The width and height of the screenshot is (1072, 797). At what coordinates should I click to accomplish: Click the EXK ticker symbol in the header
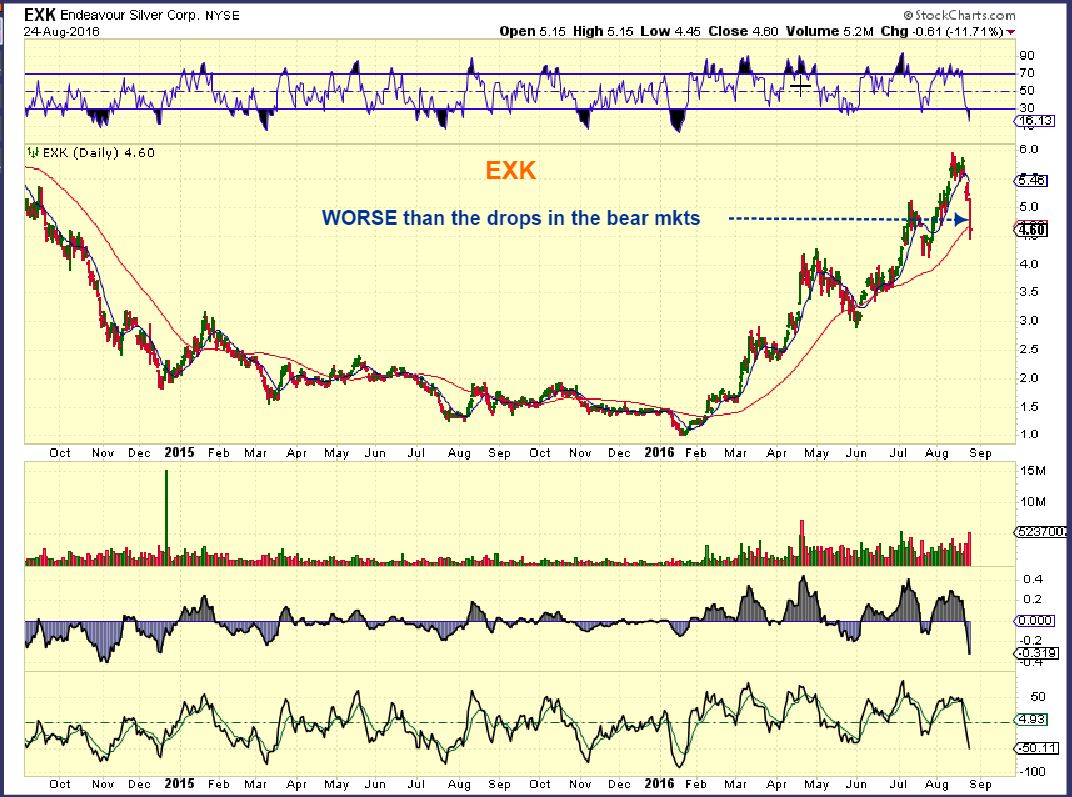pyautogui.click(x=40, y=15)
